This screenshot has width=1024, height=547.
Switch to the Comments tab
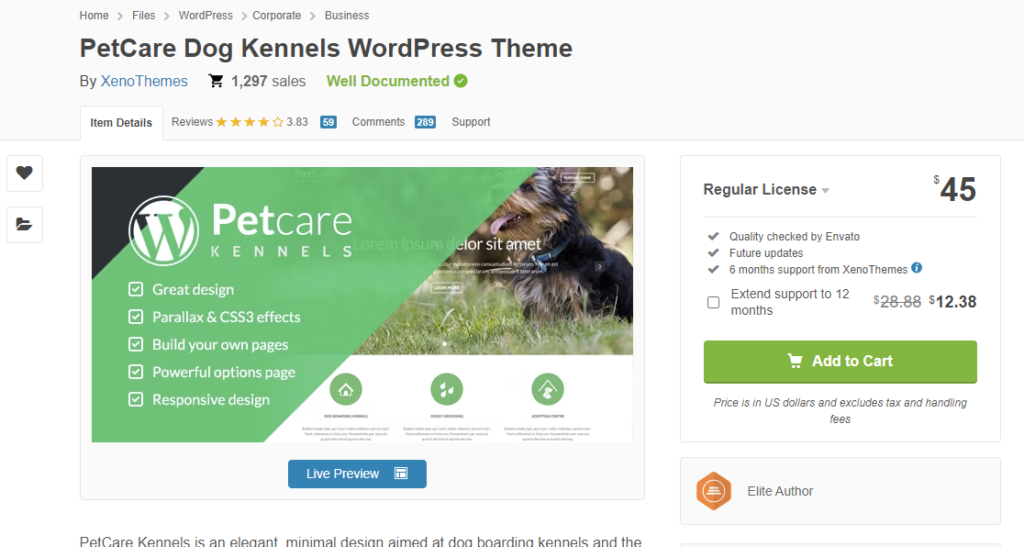point(378,122)
